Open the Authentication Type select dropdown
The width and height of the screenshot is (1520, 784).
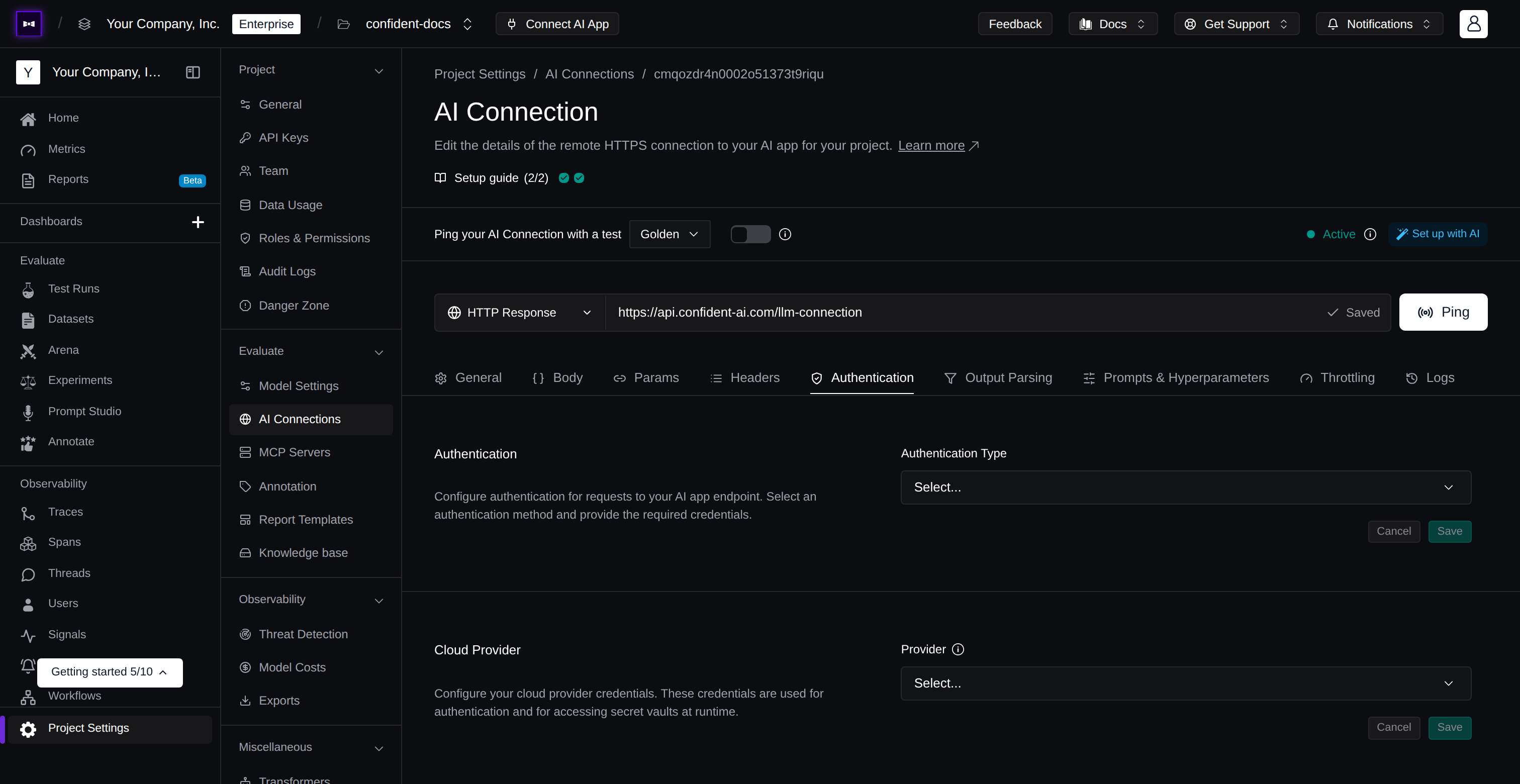(1185, 487)
